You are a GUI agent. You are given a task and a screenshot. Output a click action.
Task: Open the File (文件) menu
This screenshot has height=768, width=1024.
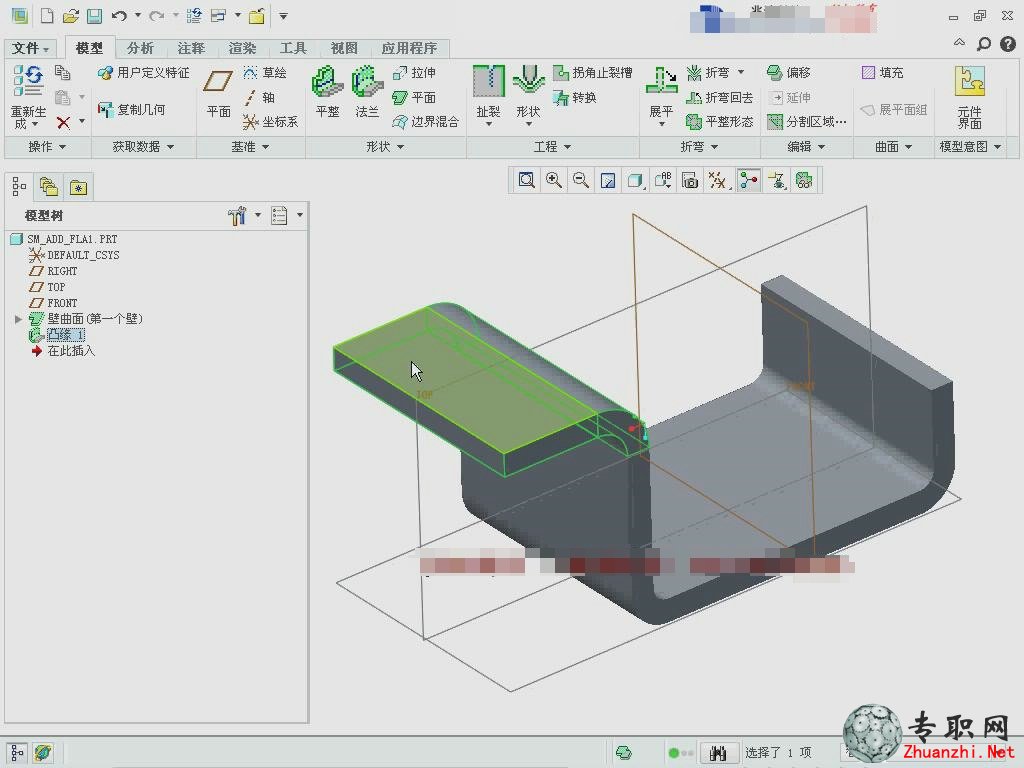tap(30, 48)
